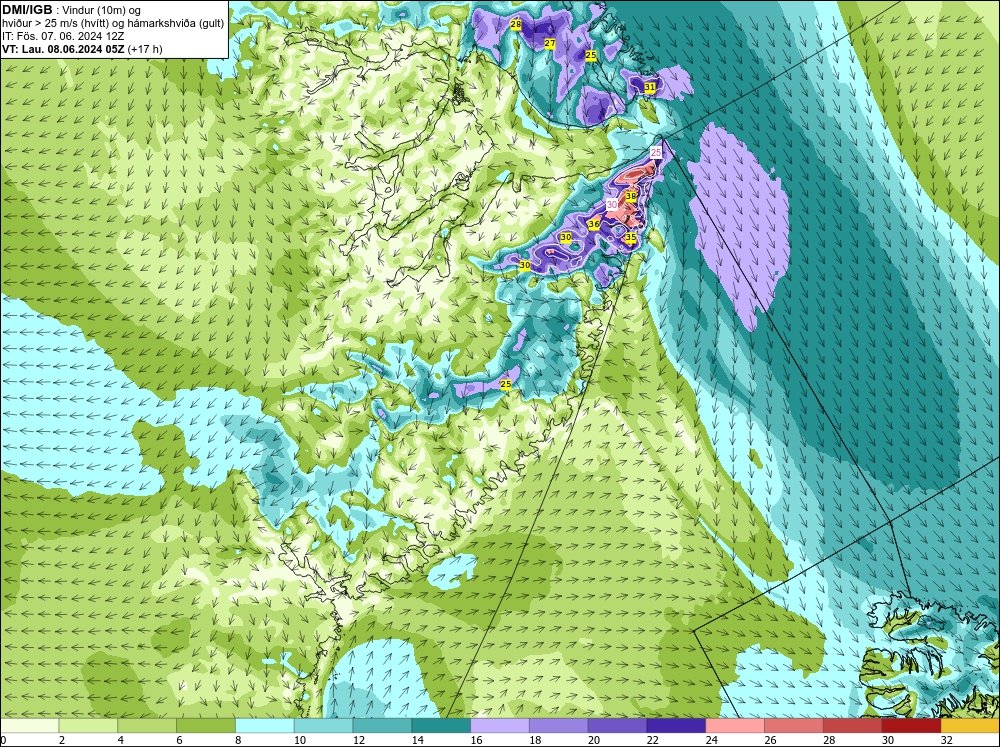Pick the 12–14 m/s teal legend swatch
This screenshot has width=1000, height=747.
(x=382, y=726)
